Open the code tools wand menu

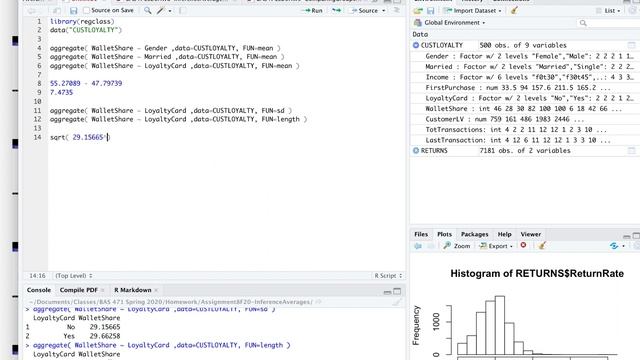click(x=164, y=11)
